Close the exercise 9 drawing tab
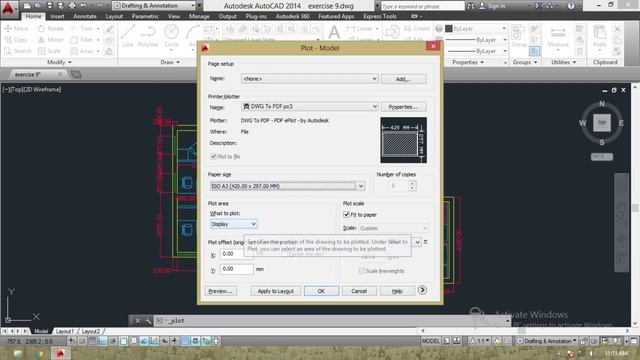The image size is (640, 360). pyautogui.click(x=60, y=74)
